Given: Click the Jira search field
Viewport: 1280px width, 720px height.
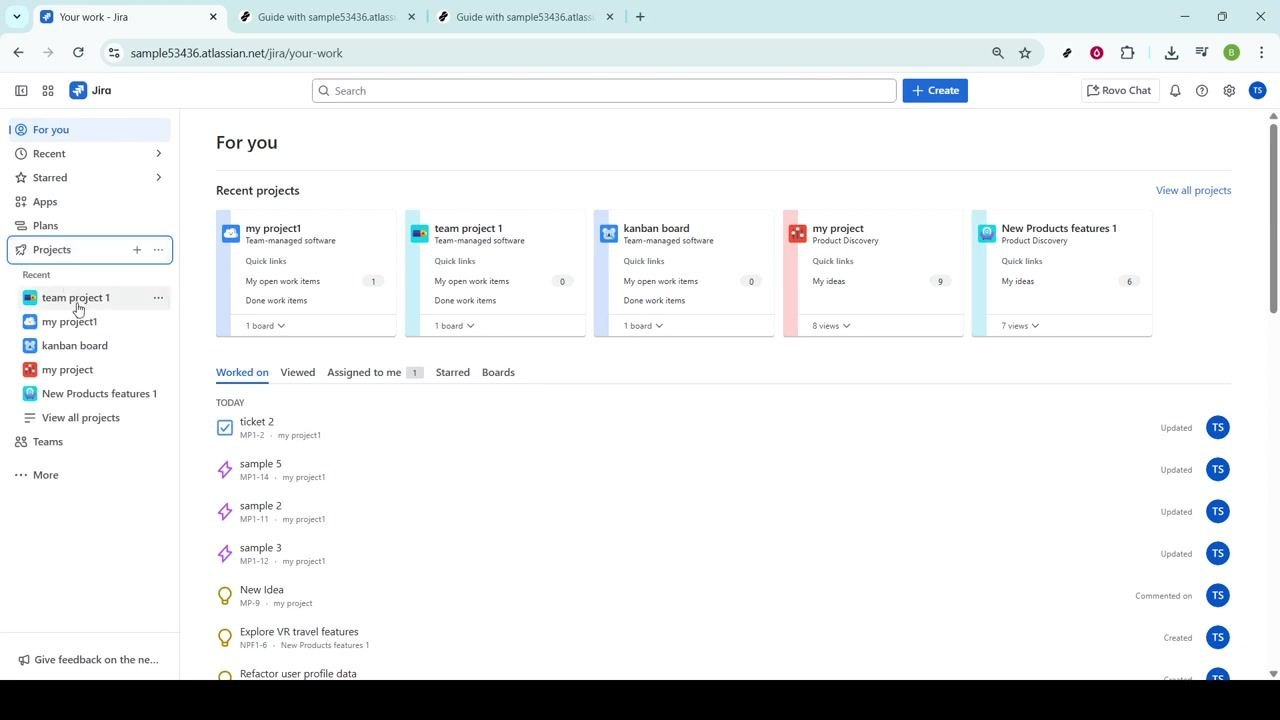Looking at the screenshot, I should pos(604,90).
